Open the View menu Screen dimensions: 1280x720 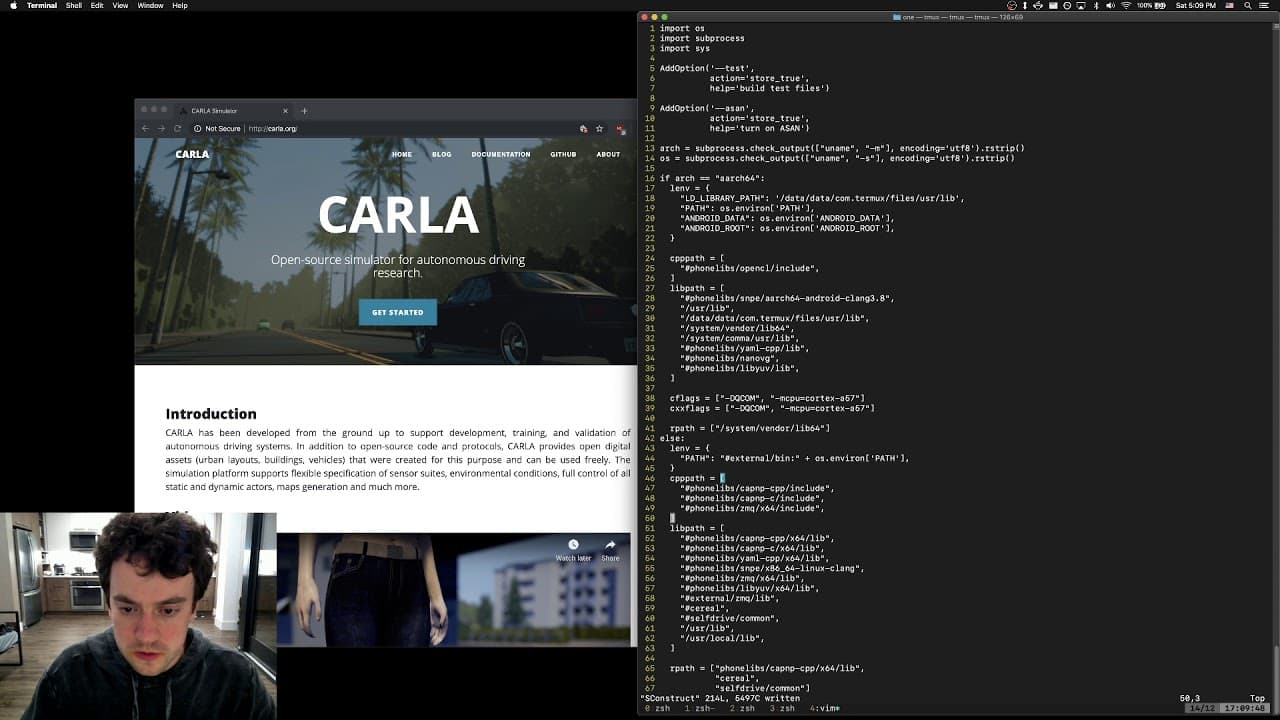[x=120, y=5]
